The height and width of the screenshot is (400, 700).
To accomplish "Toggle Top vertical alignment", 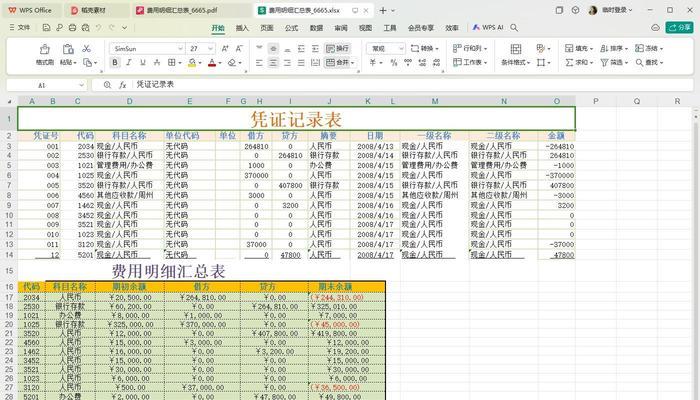I will click(259, 48).
